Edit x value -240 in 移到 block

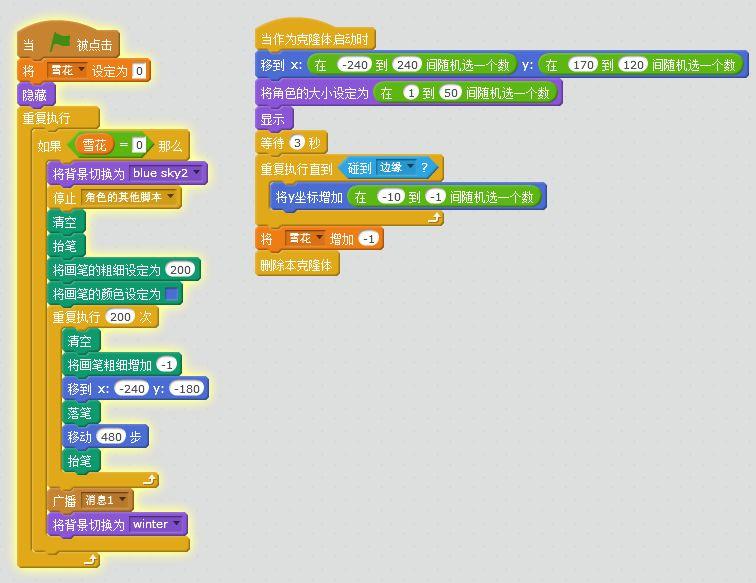(131, 389)
